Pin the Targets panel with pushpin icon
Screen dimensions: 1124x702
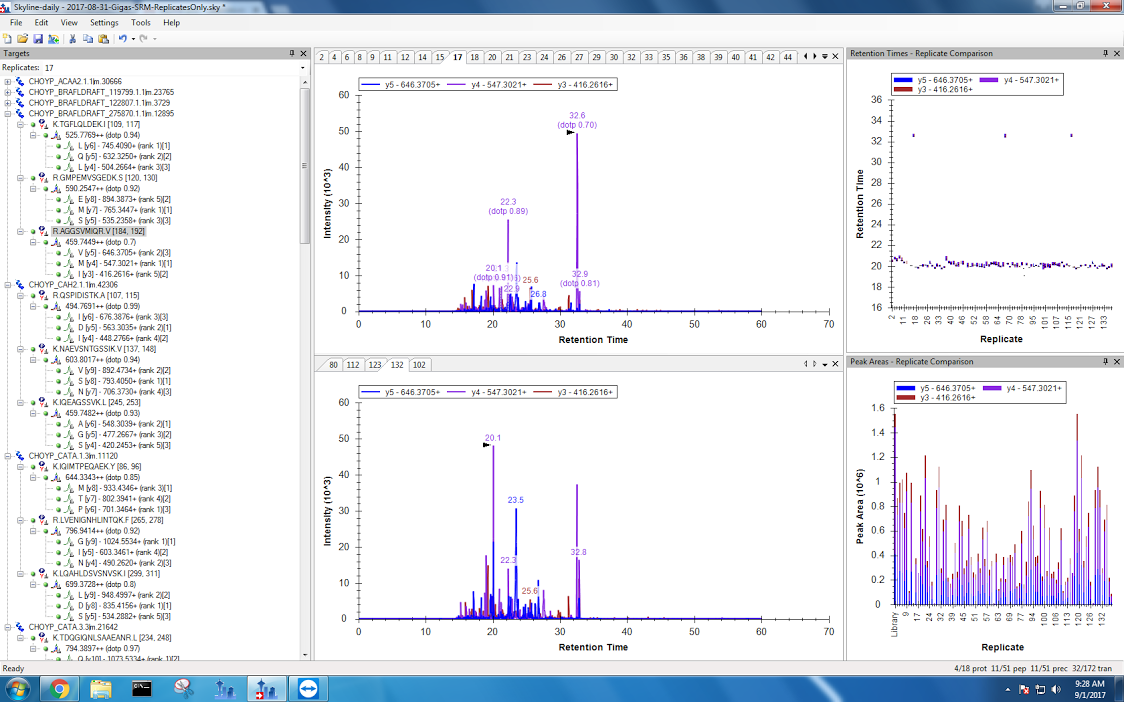(292, 53)
